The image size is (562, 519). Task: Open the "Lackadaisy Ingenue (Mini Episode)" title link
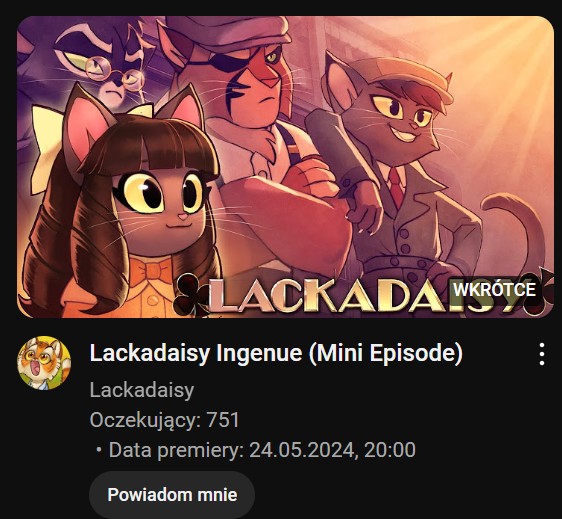pos(276,353)
